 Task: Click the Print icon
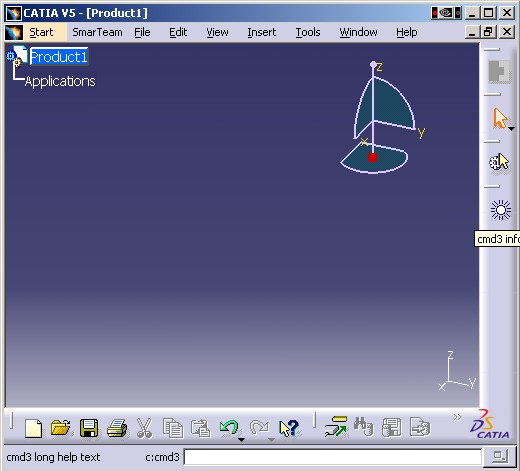click(x=117, y=428)
